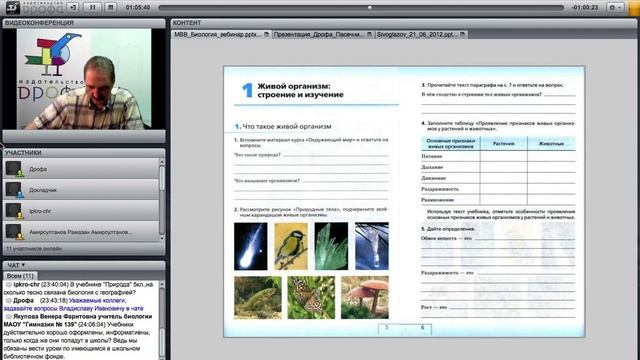640x360 pixels.
Task: Click participant name Амирсултанов Рамазан
Action: [x=80, y=232]
